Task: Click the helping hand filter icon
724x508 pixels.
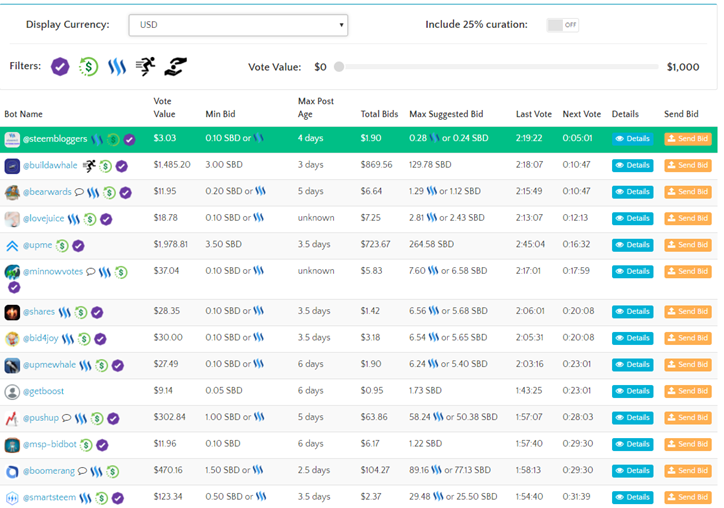Action: (x=175, y=67)
